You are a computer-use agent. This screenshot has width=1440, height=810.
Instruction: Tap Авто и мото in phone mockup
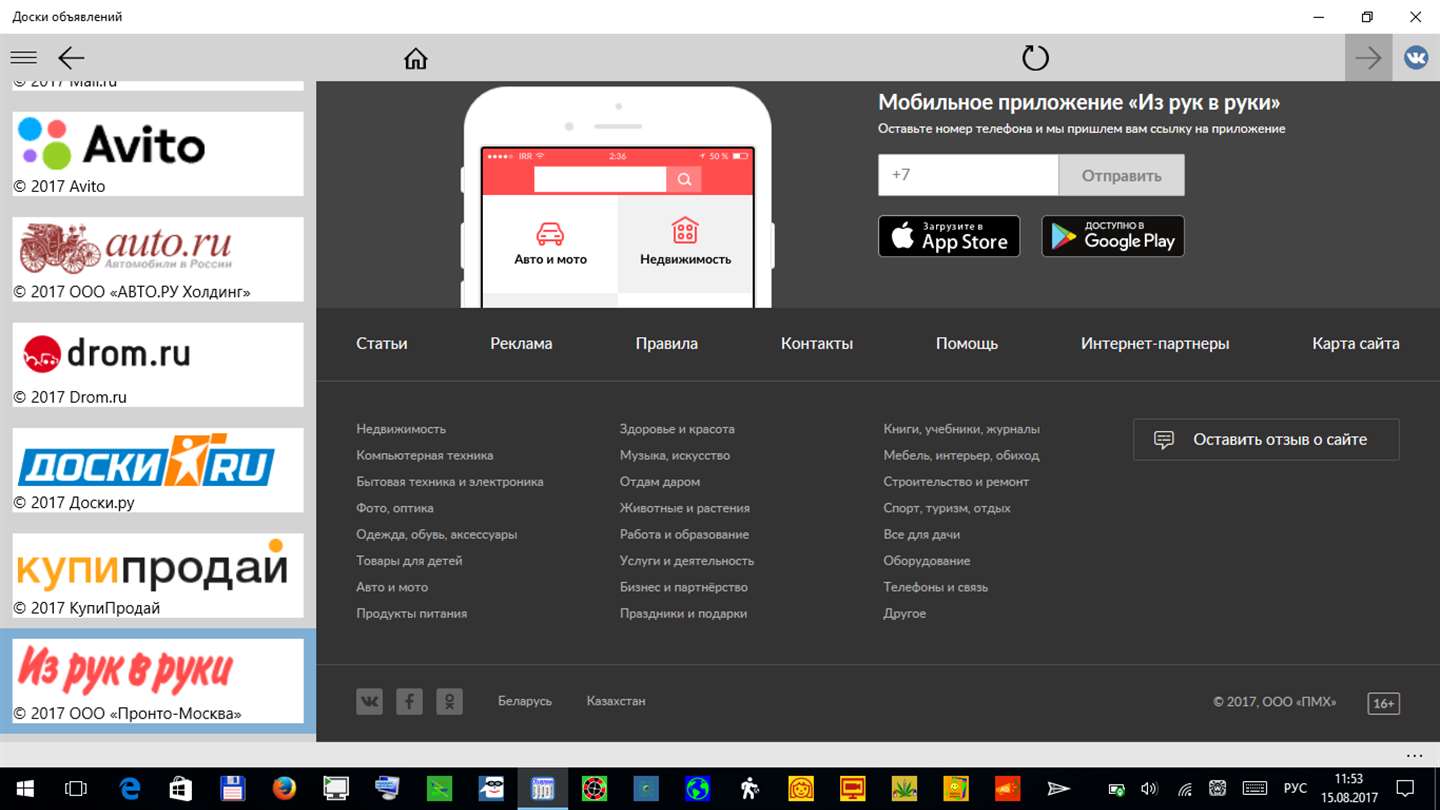point(550,244)
